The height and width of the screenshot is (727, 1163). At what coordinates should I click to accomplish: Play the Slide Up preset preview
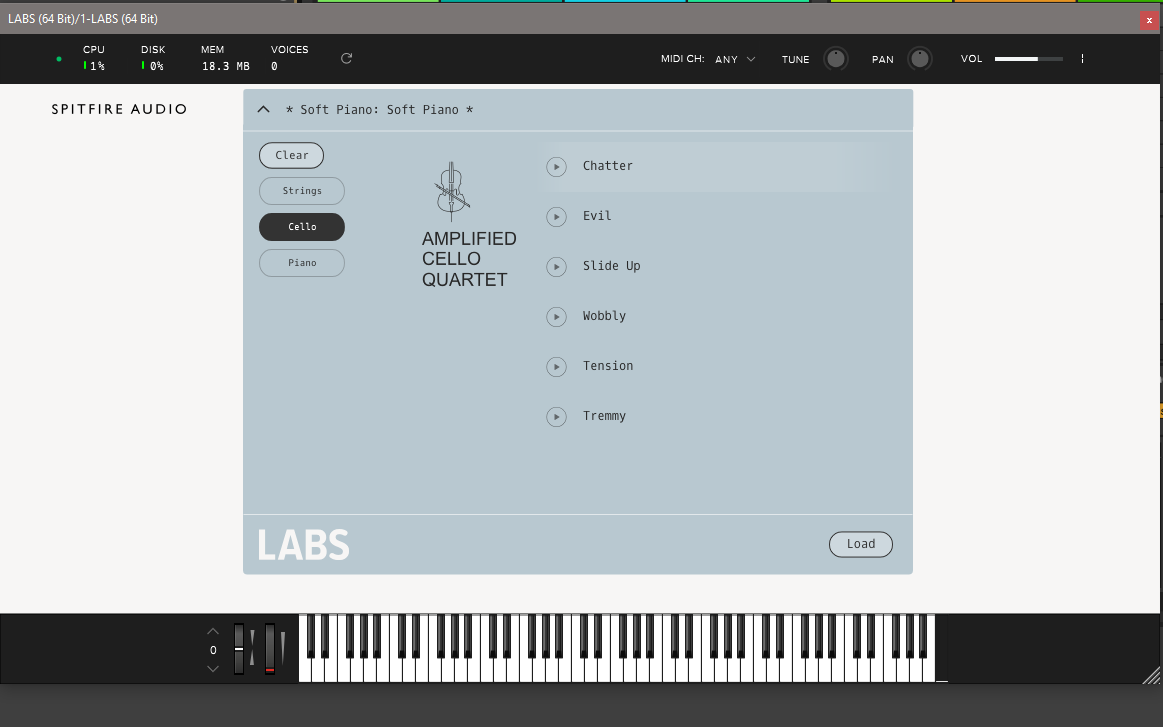(556, 267)
